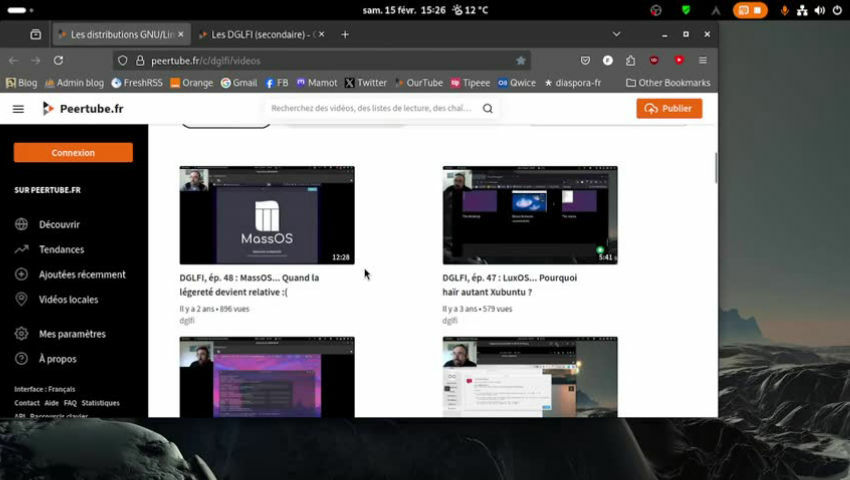Click the Publier upload button
Image resolution: width=850 pixels, height=480 pixels.
(x=669, y=108)
